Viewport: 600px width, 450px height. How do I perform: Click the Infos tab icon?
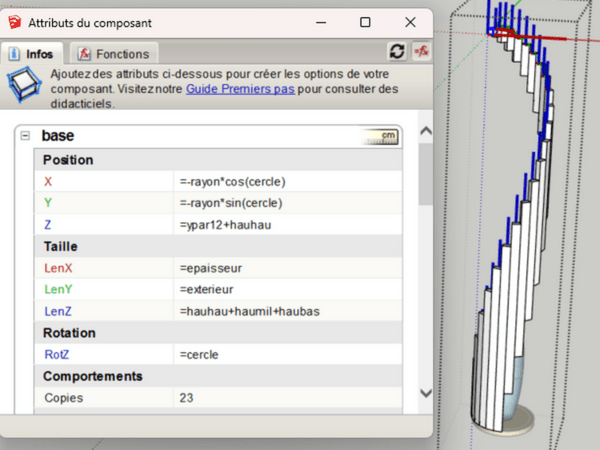coord(16,54)
